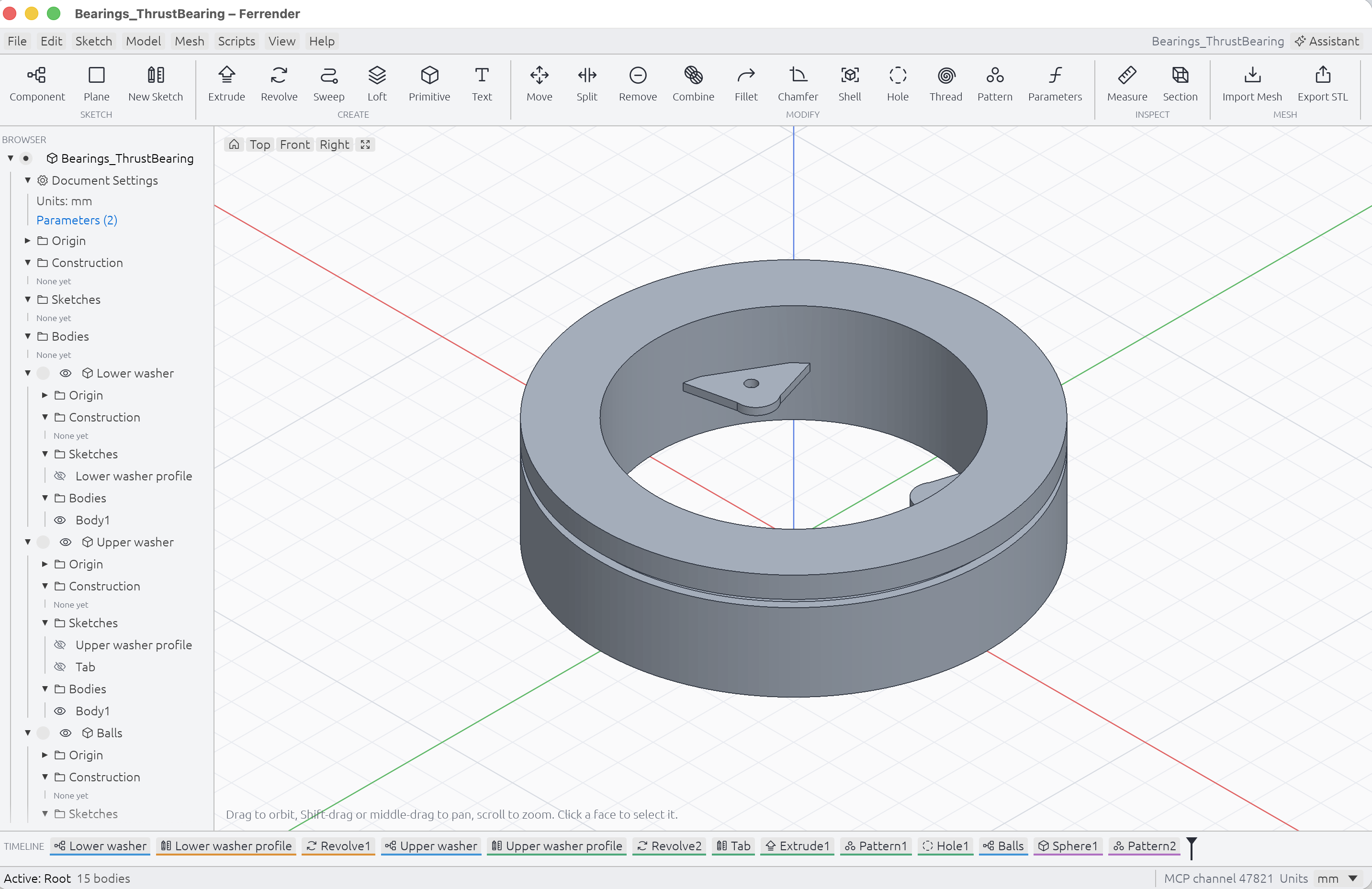Go to home view in viewport

tap(234, 144)
